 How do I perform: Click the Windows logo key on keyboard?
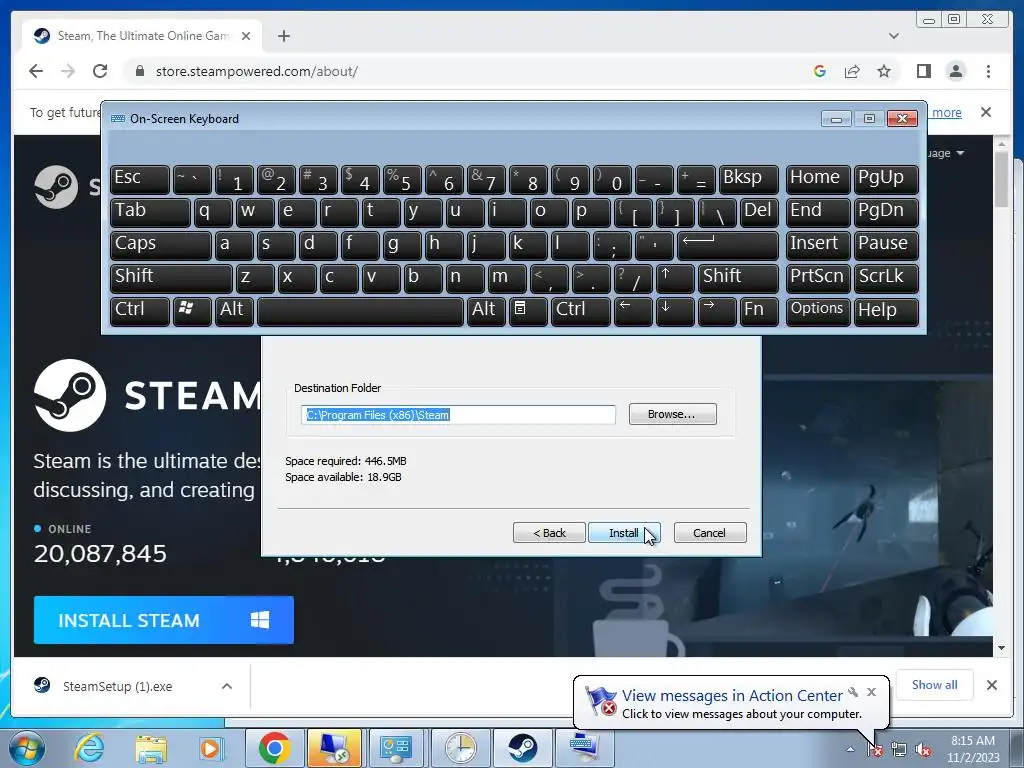tap(191, 311)
